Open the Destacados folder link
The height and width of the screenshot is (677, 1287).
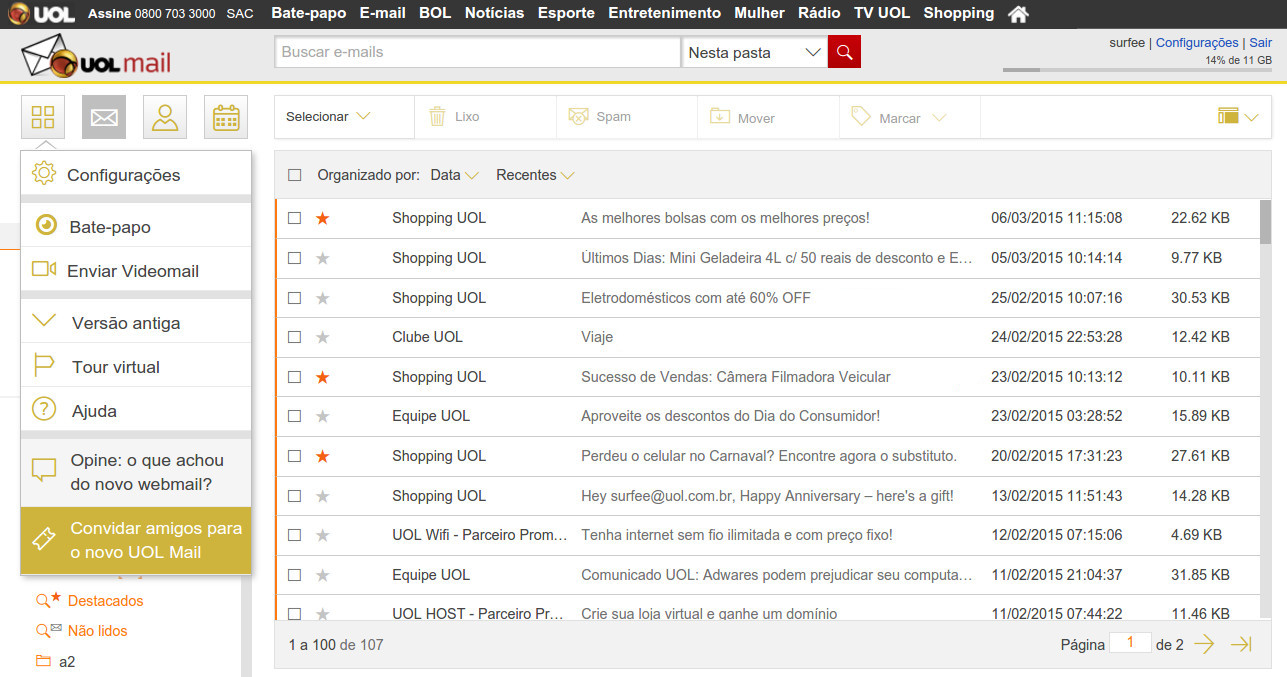click(x=105, y=601)
